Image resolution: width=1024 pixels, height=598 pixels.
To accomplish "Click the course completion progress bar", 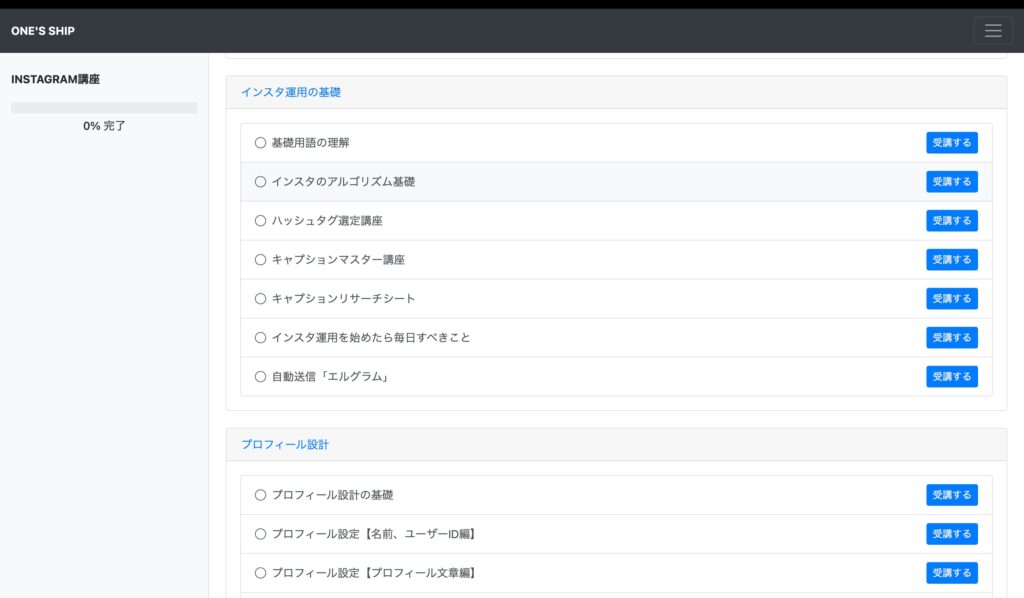I will (104, 108).
